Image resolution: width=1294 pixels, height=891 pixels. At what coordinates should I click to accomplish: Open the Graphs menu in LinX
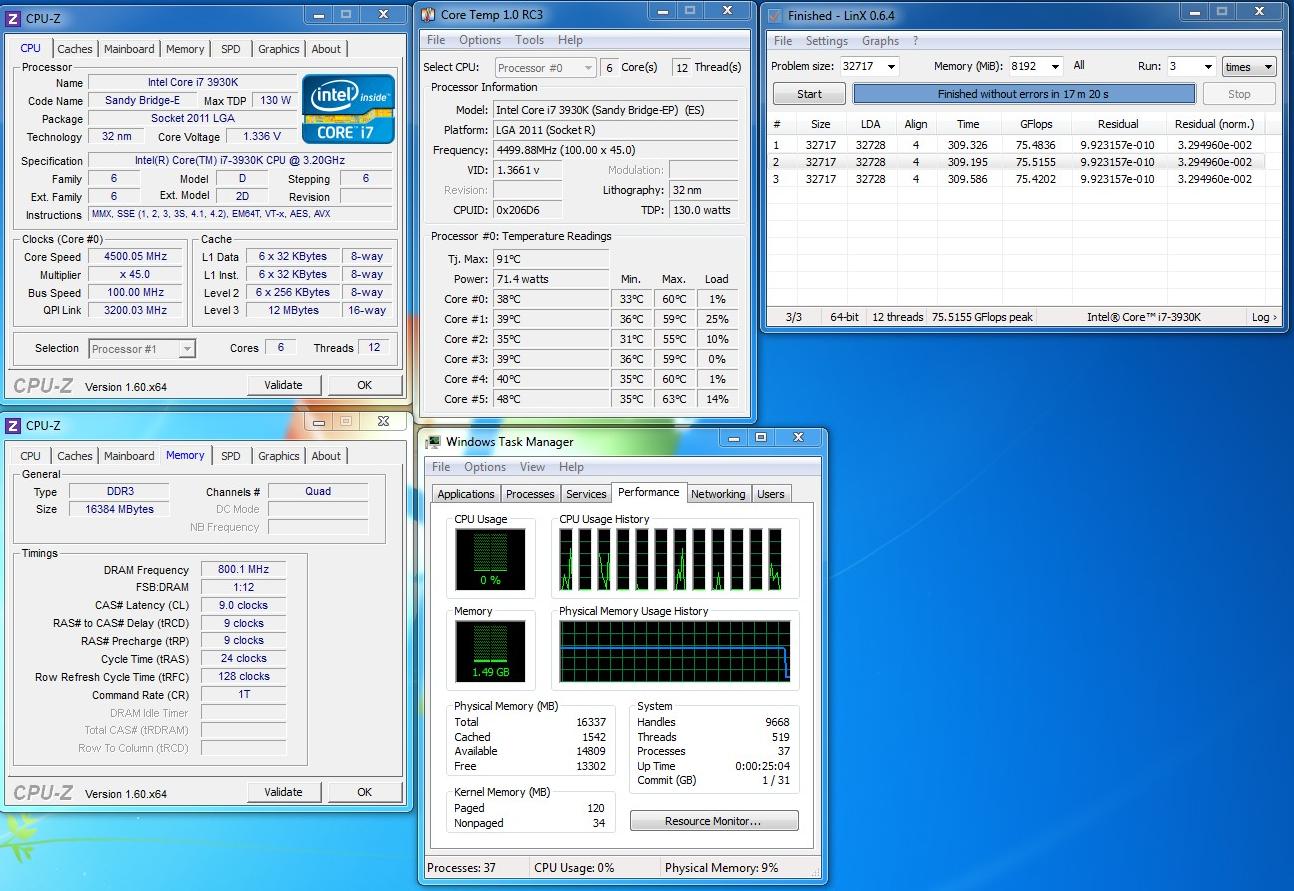click(880, 41)
